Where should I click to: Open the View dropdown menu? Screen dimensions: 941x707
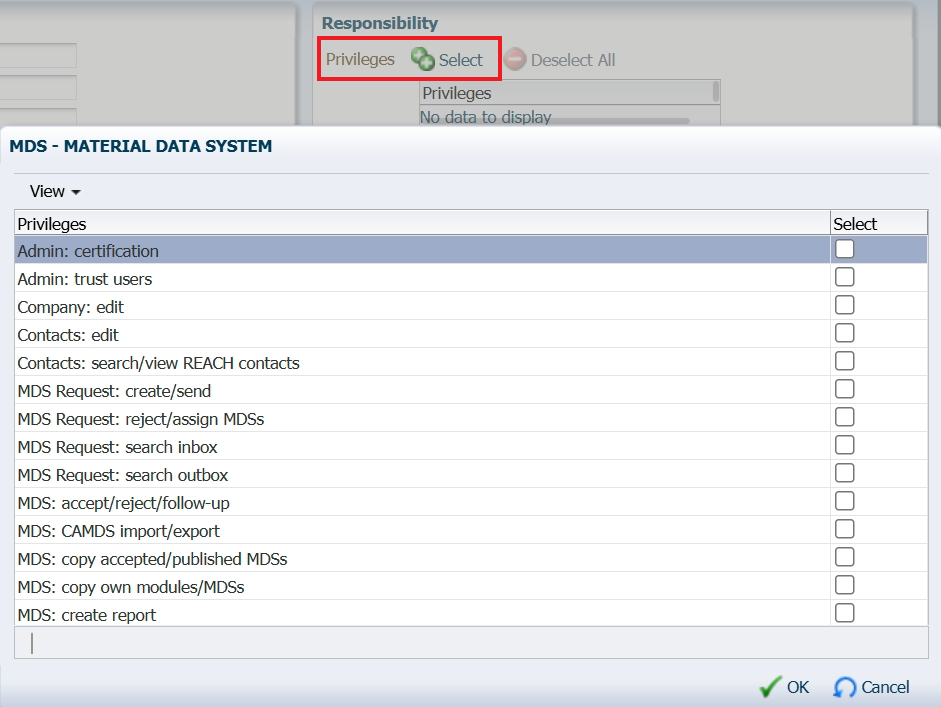click(x=55, y=191)
